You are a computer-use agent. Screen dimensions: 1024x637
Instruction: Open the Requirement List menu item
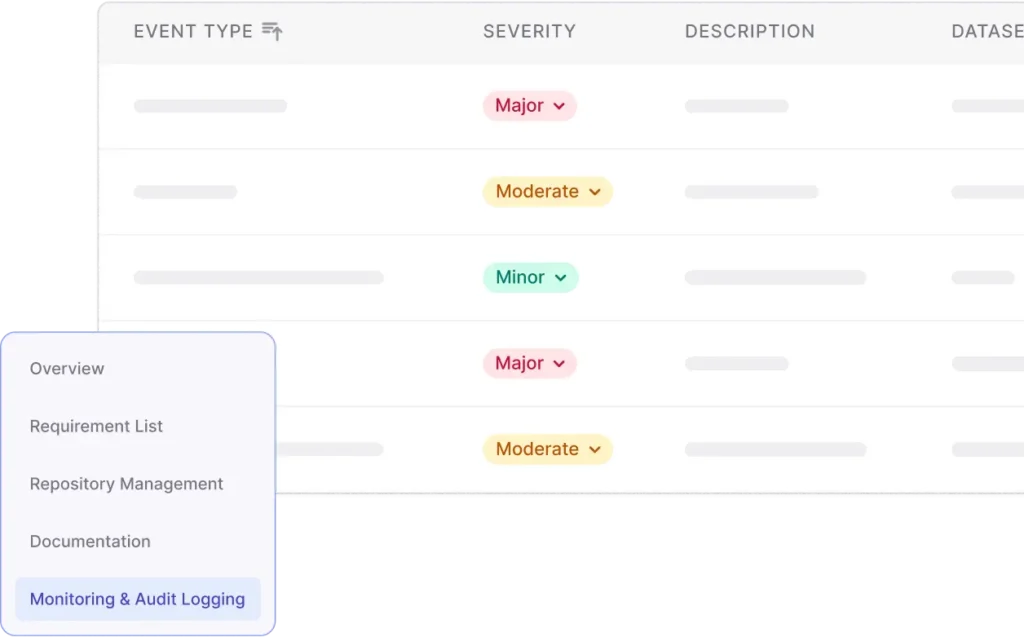coord(96,427)
